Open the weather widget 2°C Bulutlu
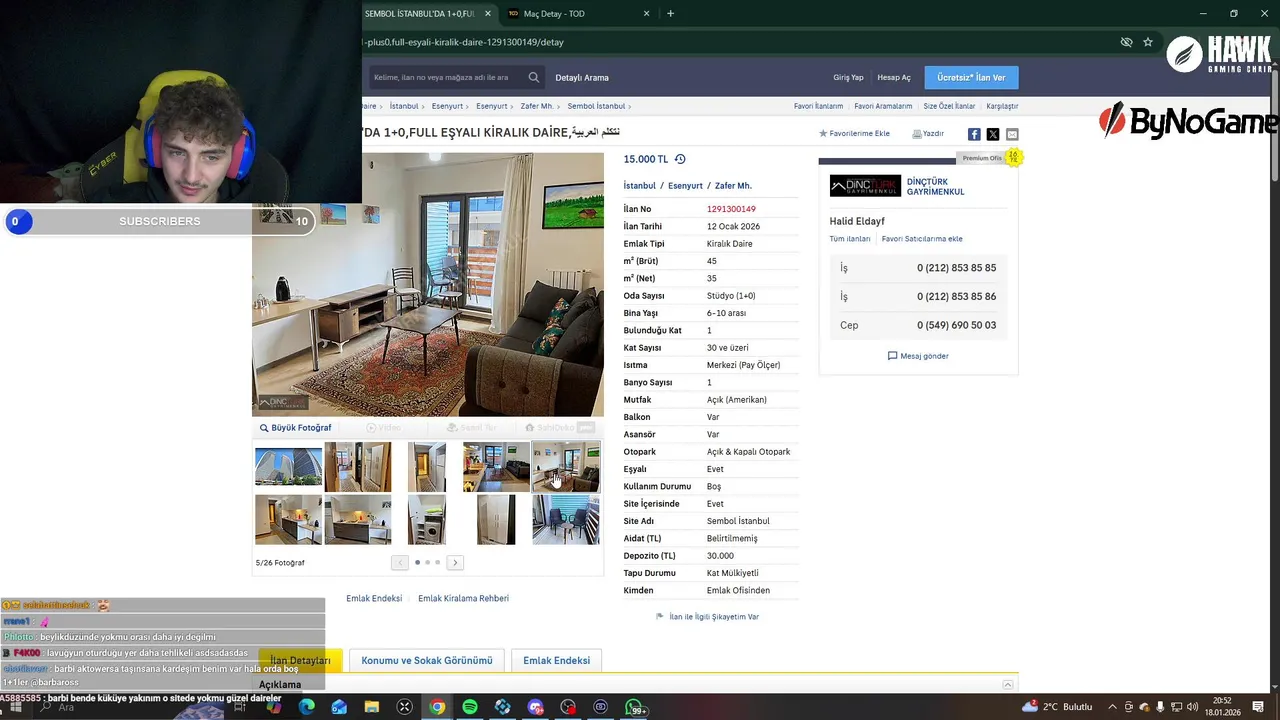This screenshot has height=720, width=1280. pyautogui.click(x=1057, y=707)
